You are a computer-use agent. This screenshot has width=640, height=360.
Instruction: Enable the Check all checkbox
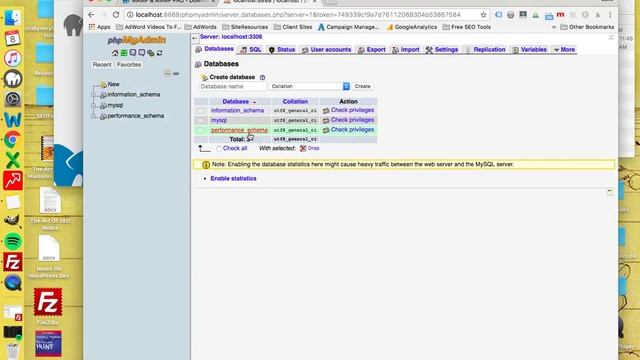point(219,149)
